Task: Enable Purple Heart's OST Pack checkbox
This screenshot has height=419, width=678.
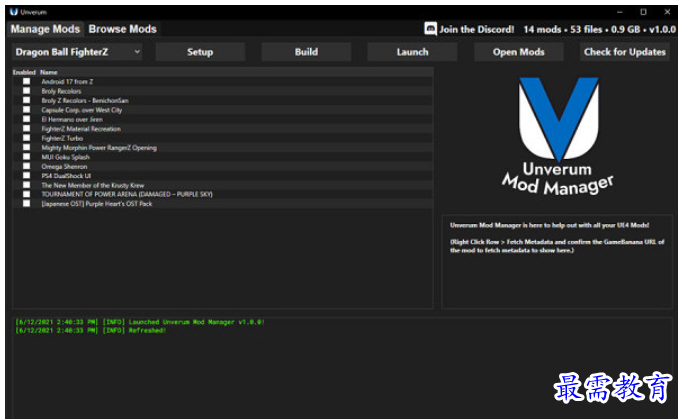Action: pyautogui.click(x=27, y=204)
